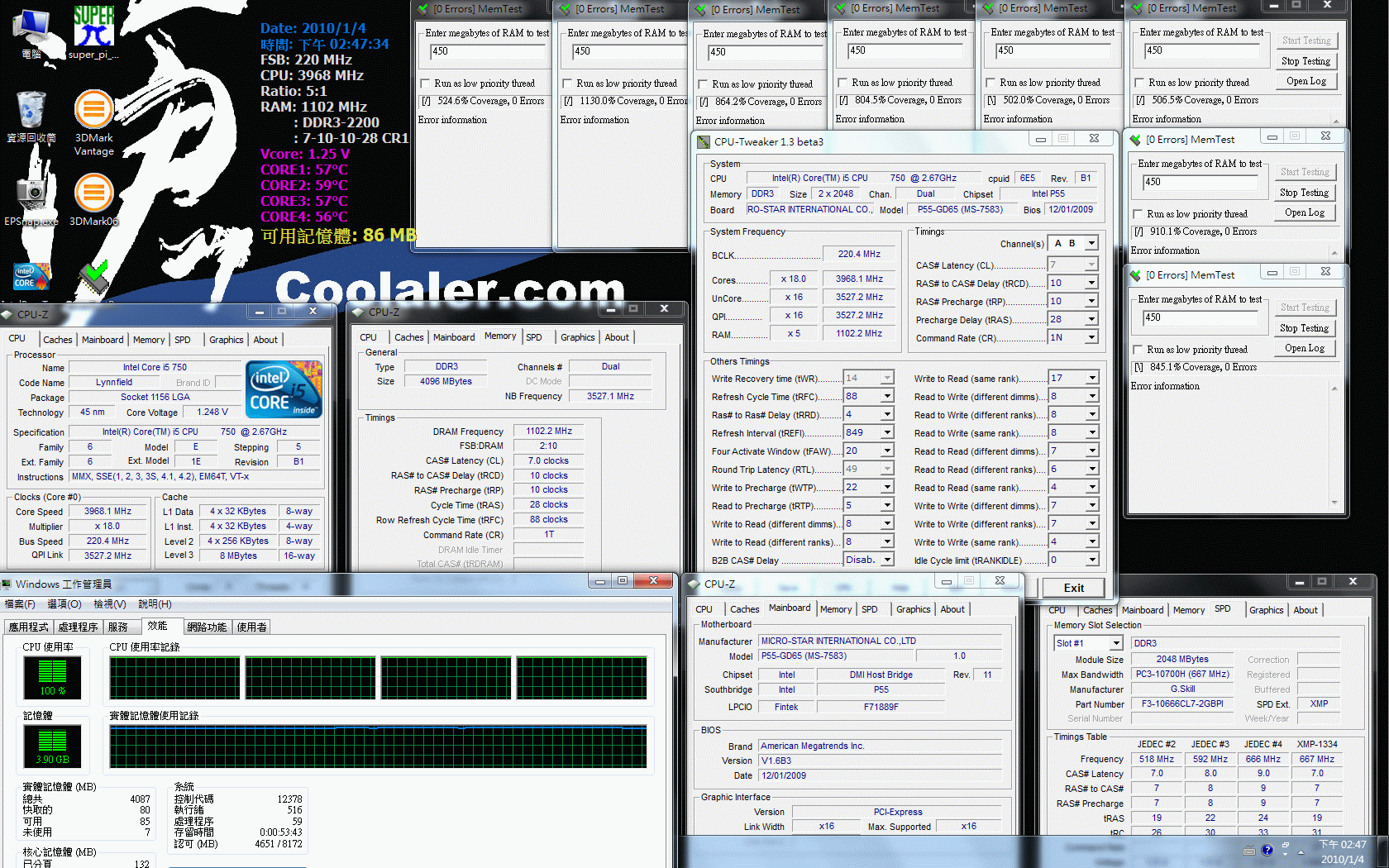Enable low priority thread in 845.1% MemTest
1389x868 pixels.
click(x=1138, y=350)
